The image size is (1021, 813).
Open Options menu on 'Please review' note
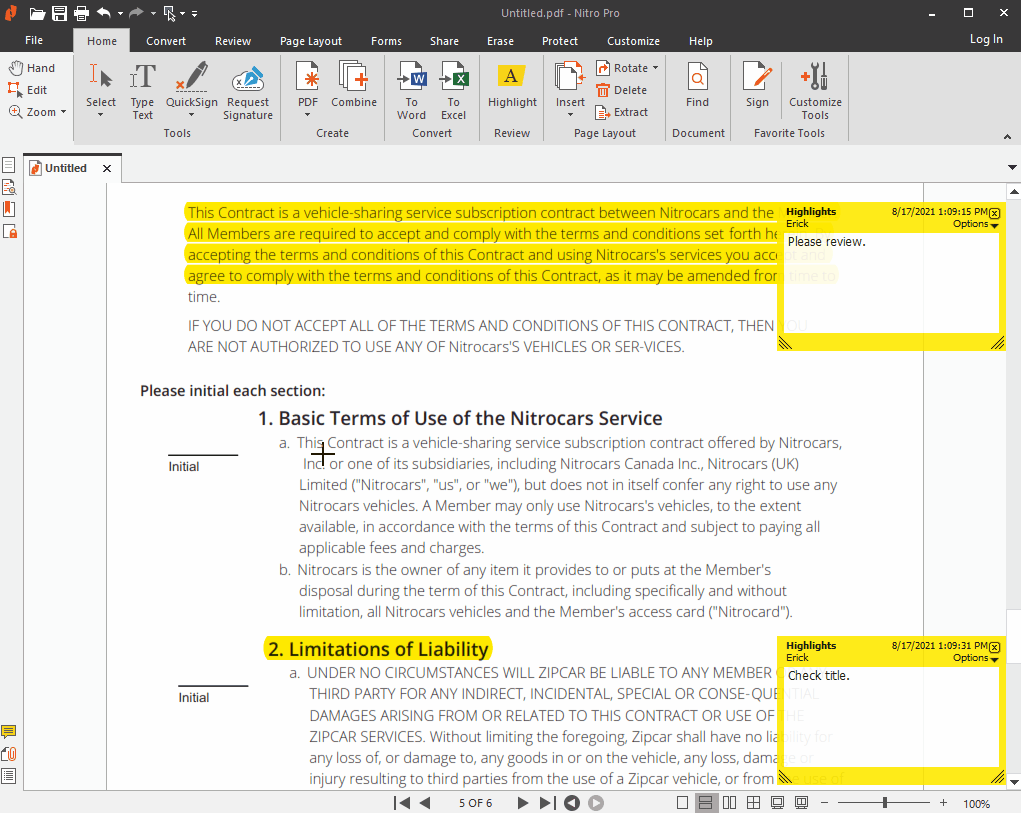(x=975, y=224)
